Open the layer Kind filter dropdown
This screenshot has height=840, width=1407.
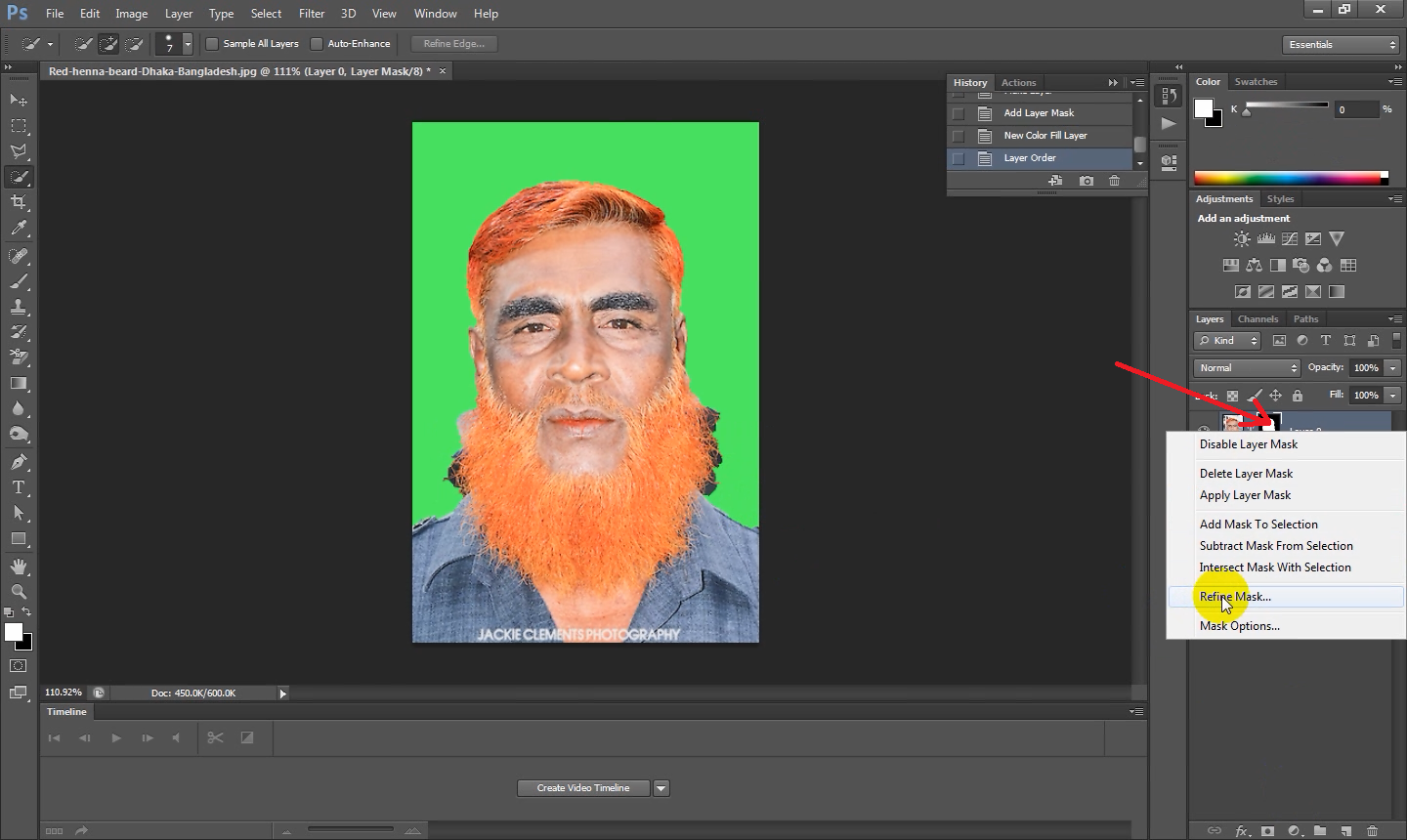(x=1228, y=341)
